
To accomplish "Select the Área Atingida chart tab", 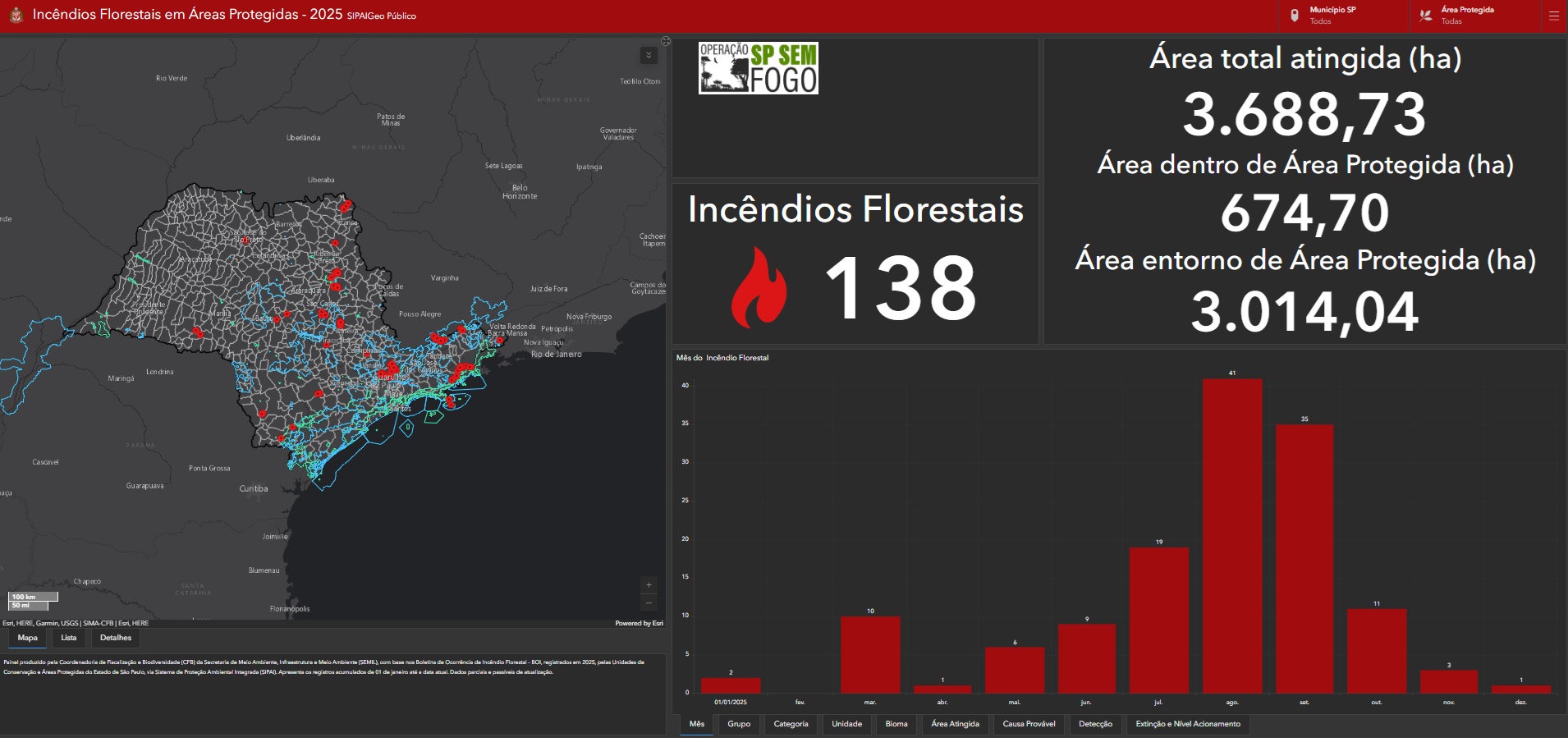I will (x=956, y=724).
